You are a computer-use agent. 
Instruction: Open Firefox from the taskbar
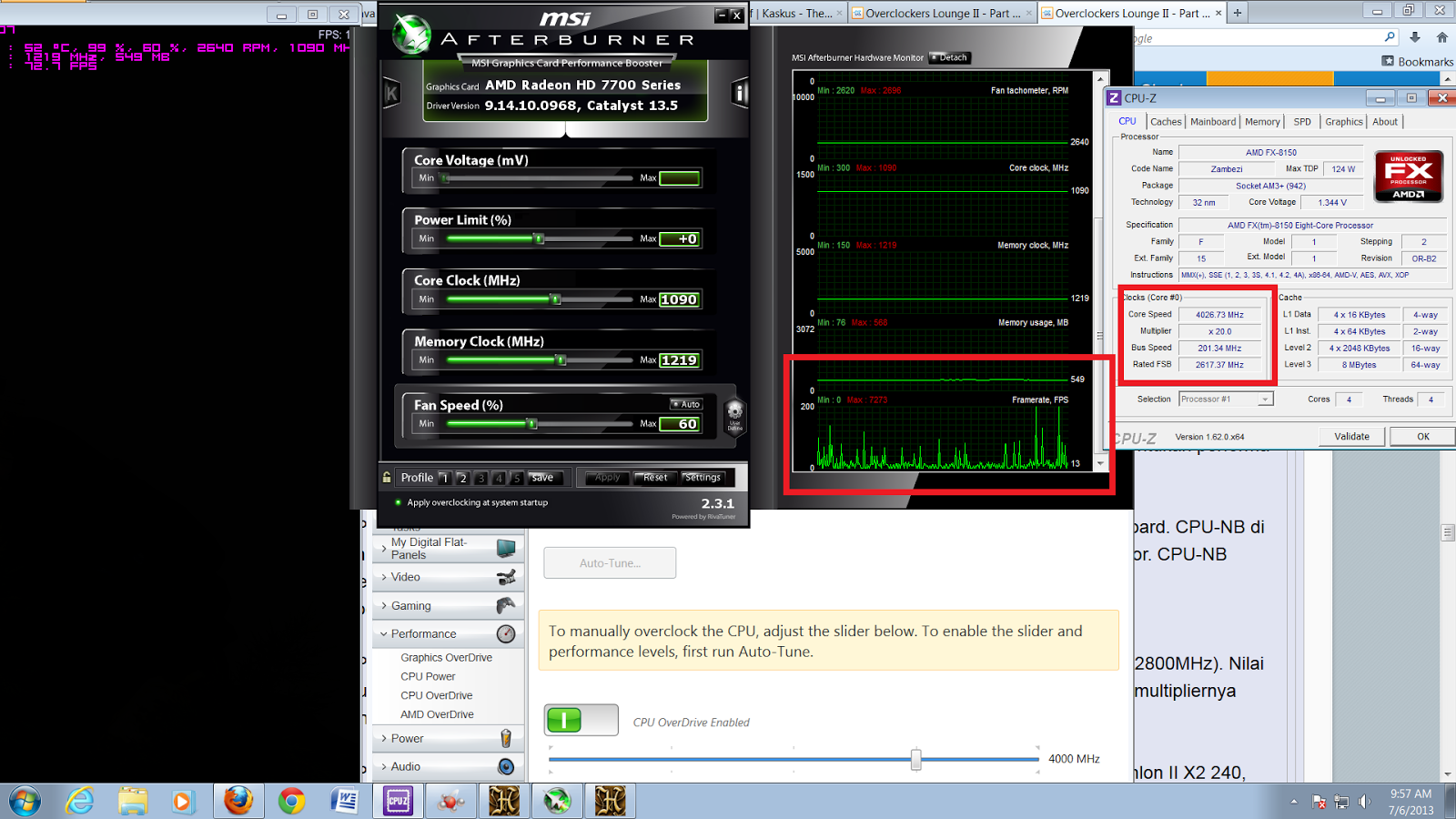point(238,801)
